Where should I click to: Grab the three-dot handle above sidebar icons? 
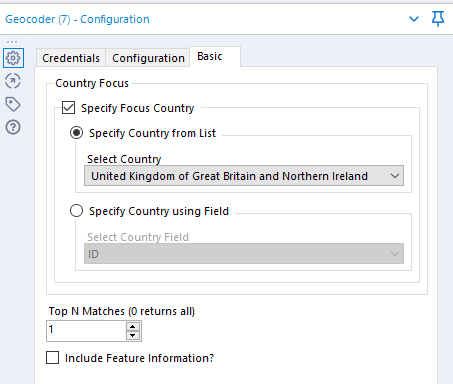12,42
